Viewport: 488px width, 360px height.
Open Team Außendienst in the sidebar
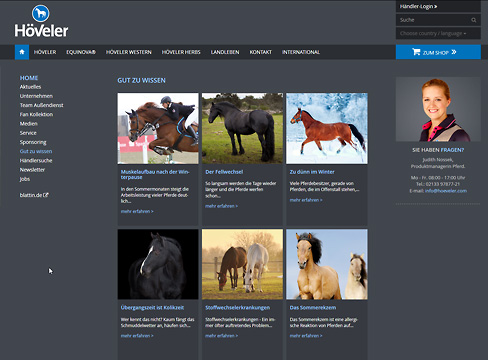pyautogui.click(x=41, y=105)
